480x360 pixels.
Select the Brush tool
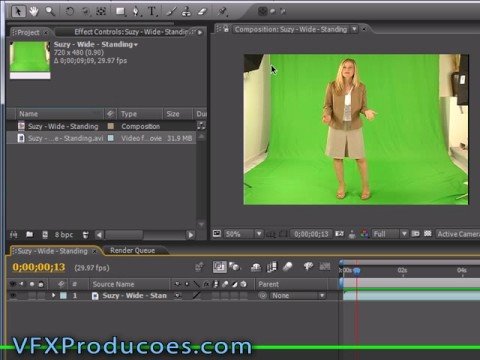[x=171, y=12]
